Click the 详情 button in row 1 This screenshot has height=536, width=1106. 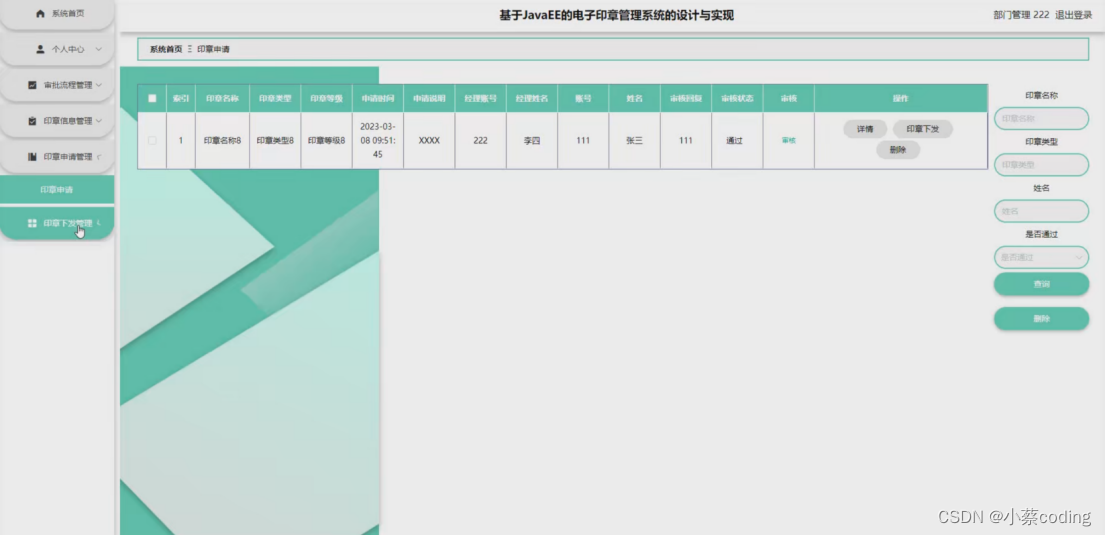tap(865, 129)
